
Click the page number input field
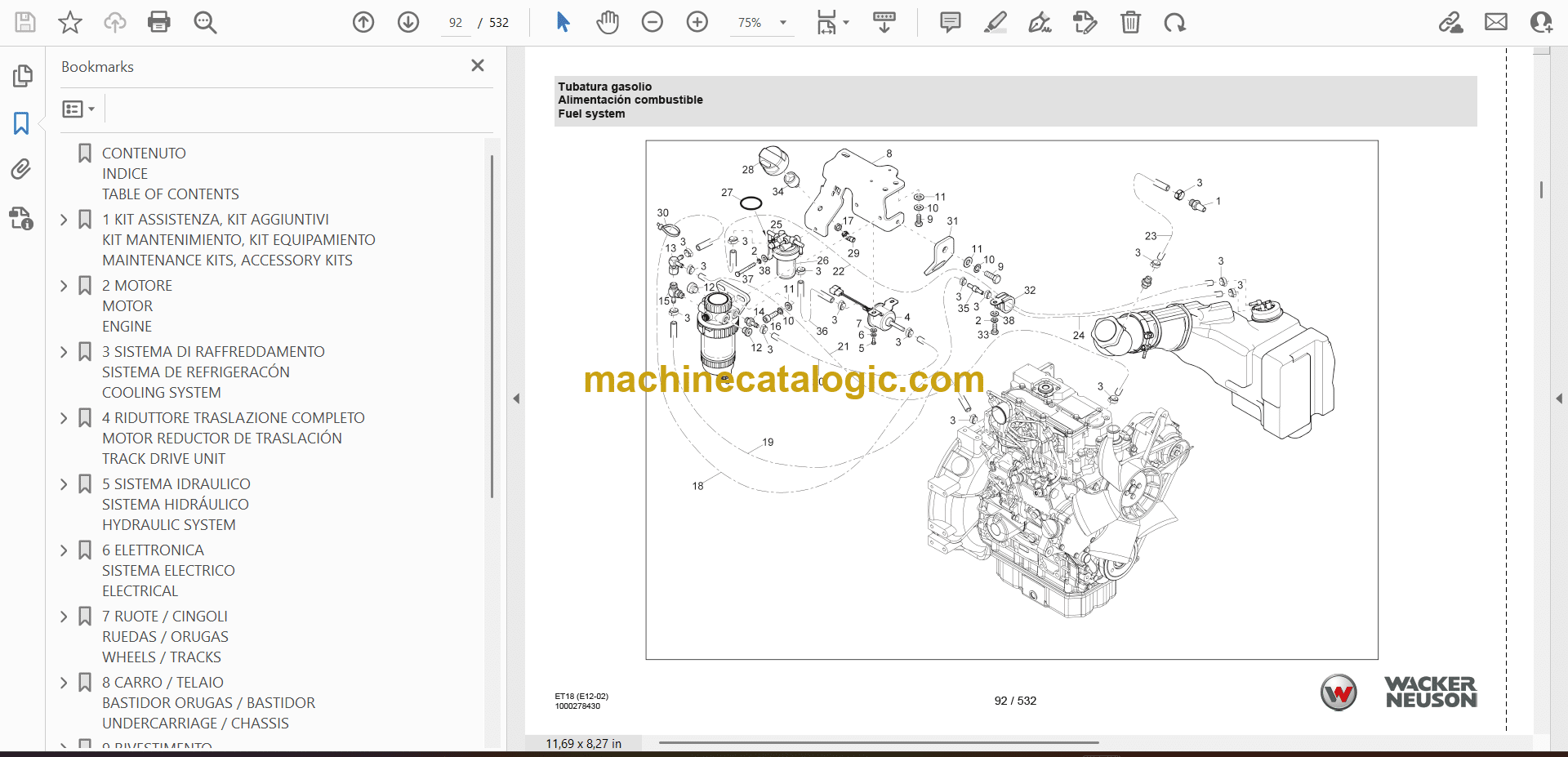[x=456, y=23]
